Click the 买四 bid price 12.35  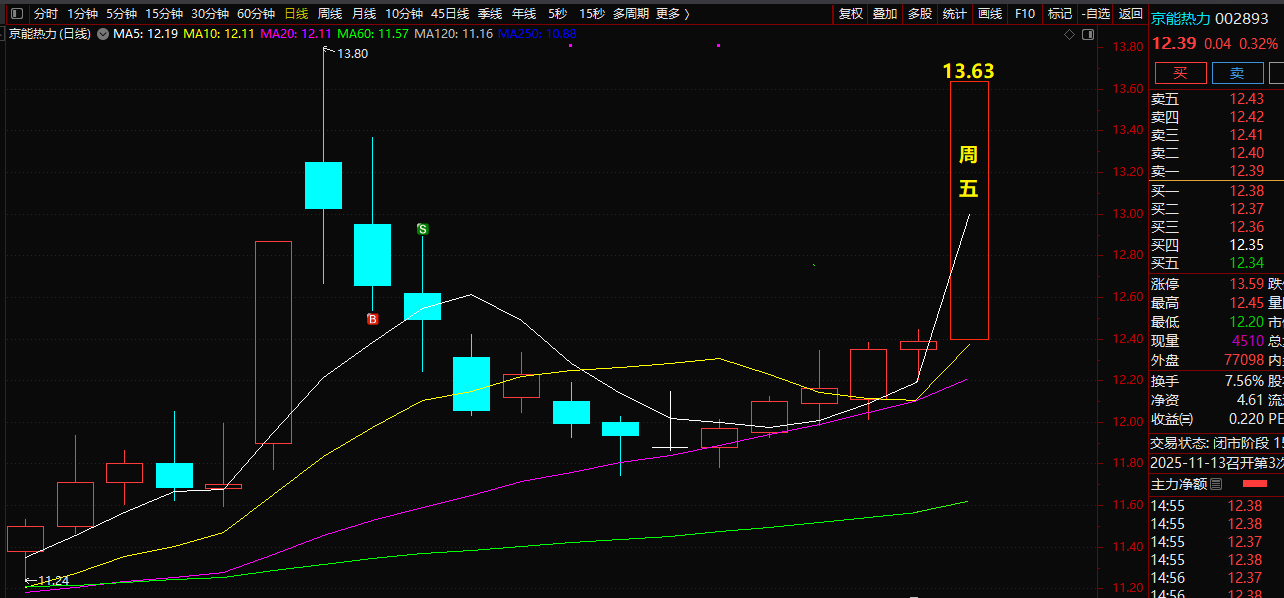click(x=1247, y=245)
